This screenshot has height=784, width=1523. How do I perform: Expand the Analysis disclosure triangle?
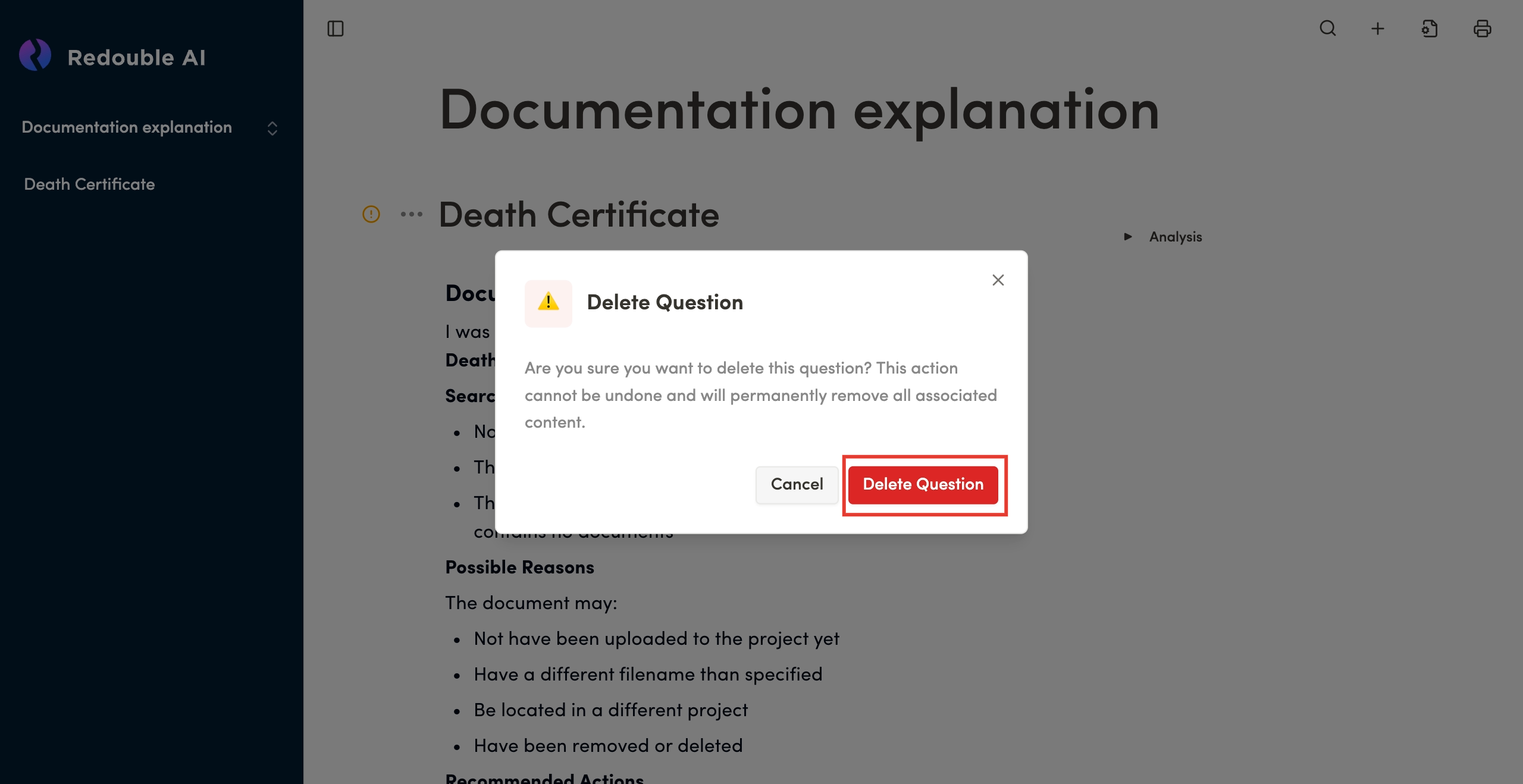tap(1128, 237)
